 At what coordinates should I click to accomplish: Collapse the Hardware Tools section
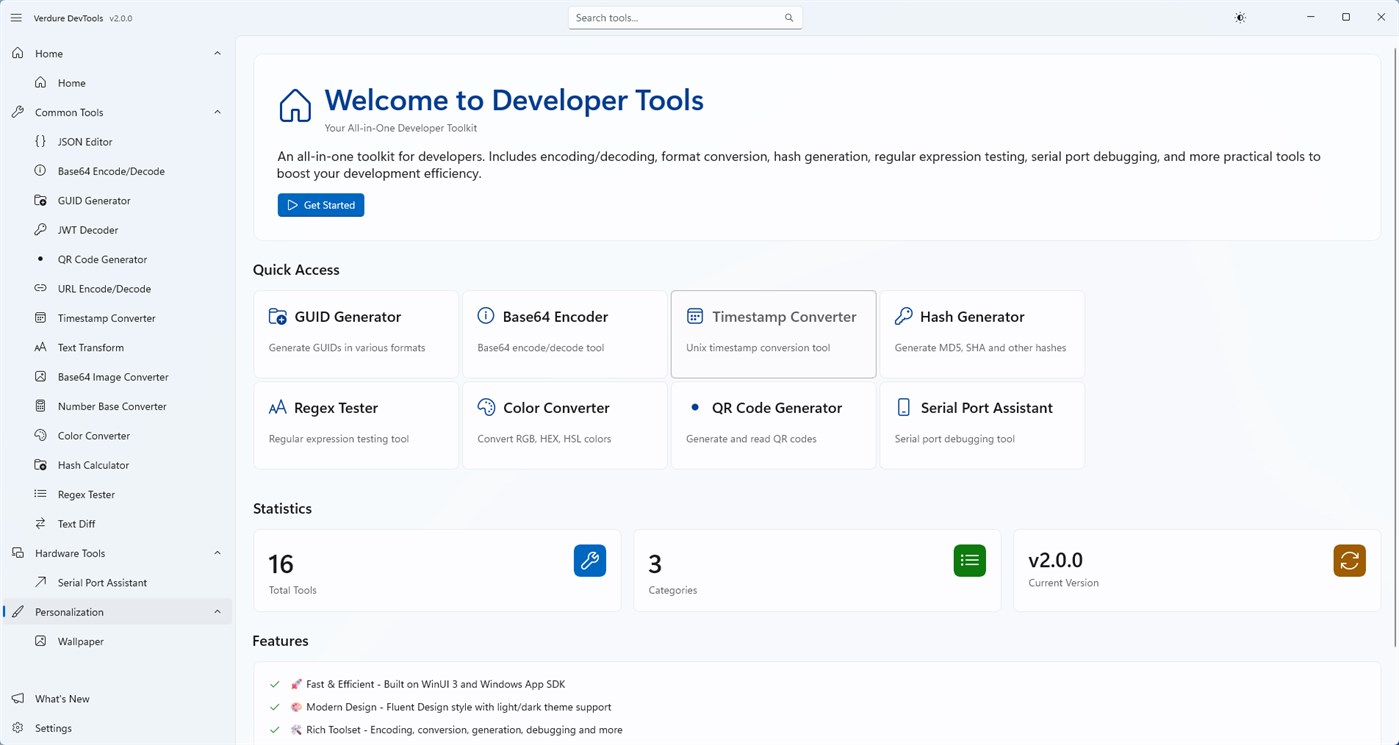pos(217,552)
